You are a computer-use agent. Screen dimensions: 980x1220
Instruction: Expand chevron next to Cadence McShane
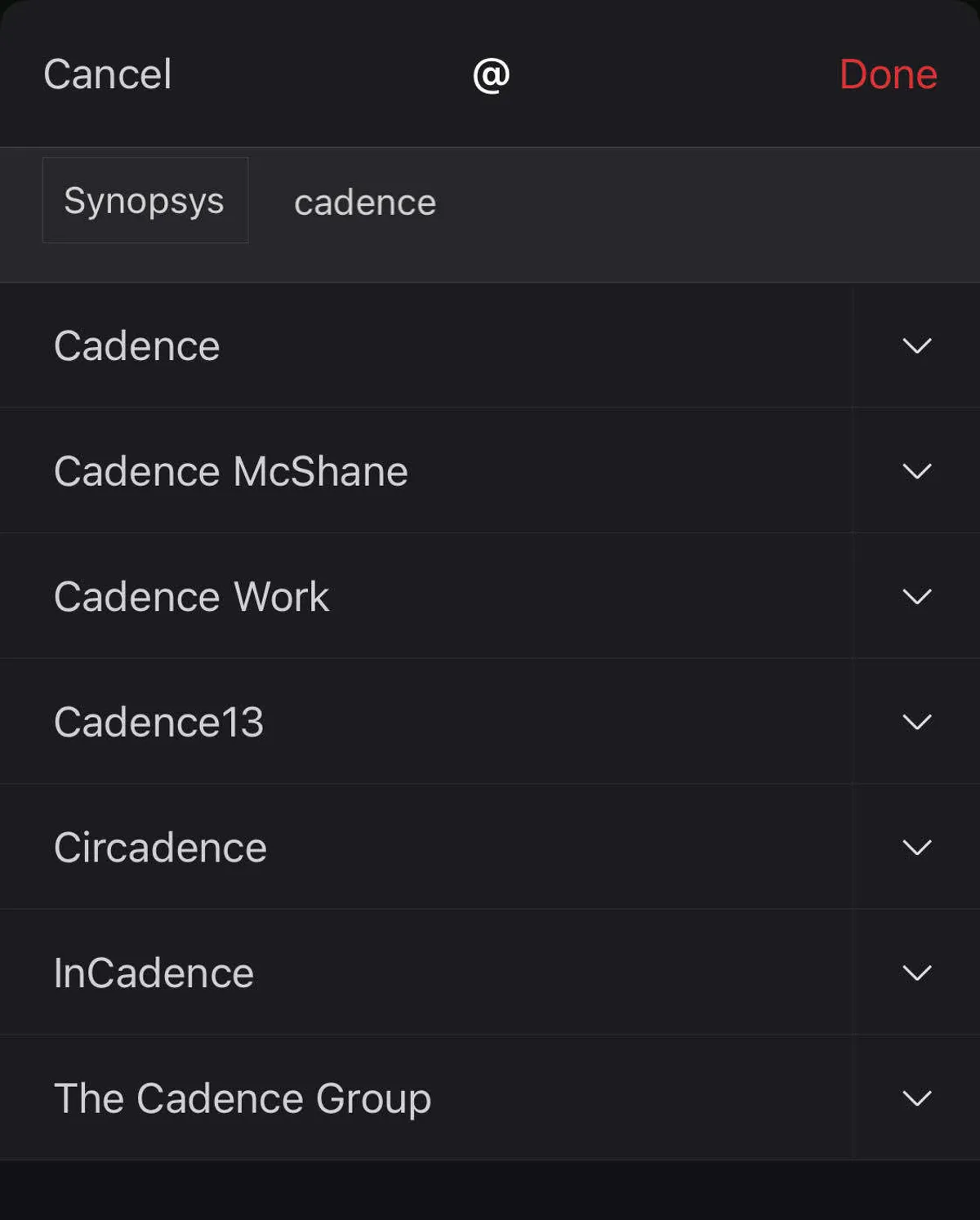click(916, 471)
